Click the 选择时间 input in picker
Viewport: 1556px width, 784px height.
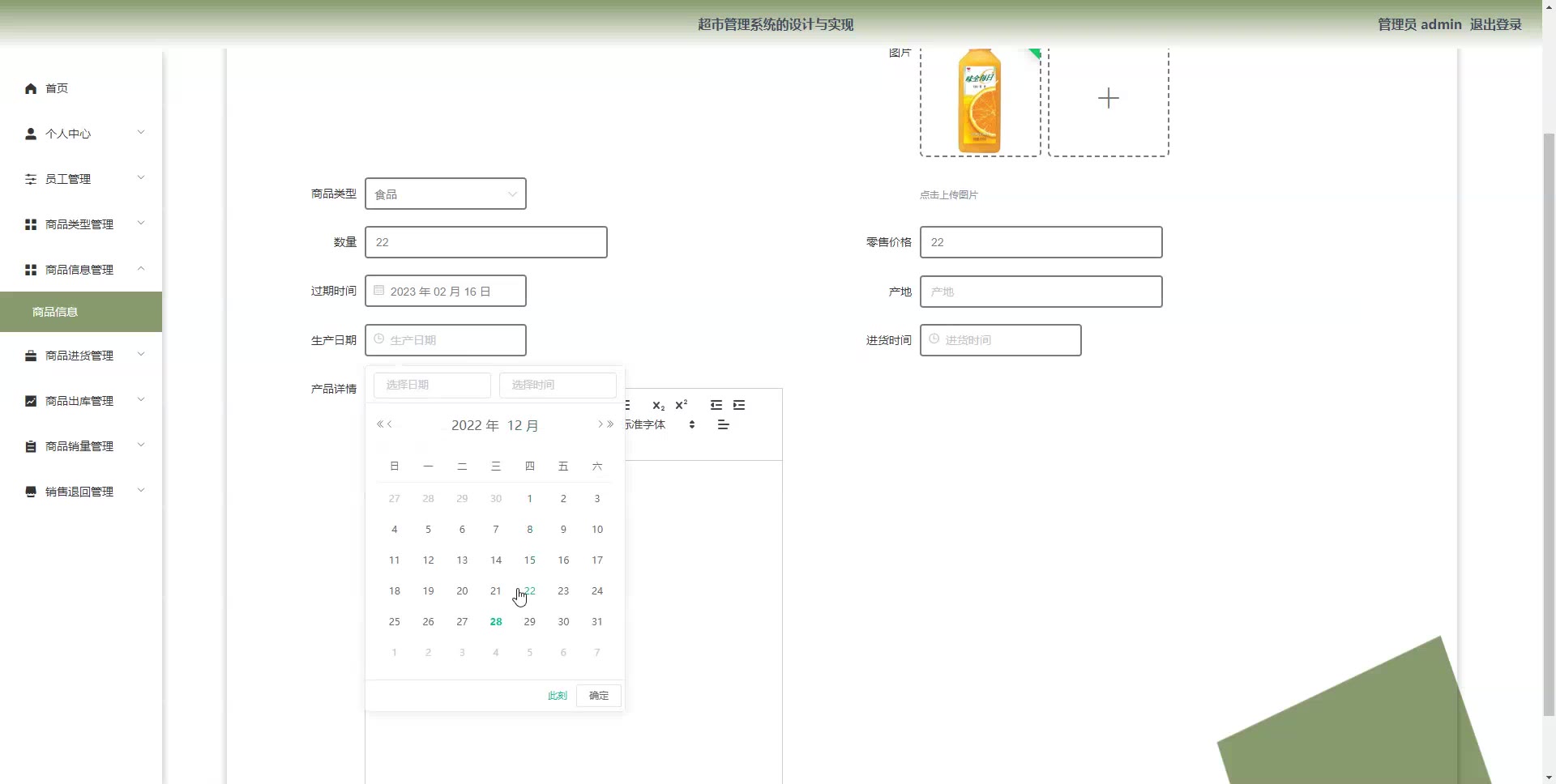coord(558,385)
